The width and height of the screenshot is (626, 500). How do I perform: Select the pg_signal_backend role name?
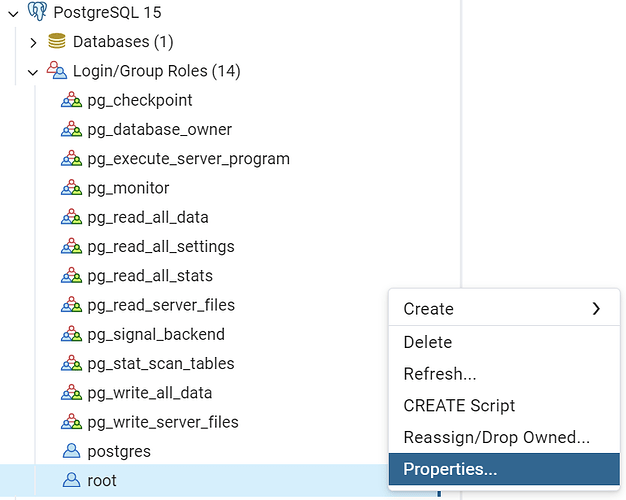pyautogui.click(x=156, y=335)
